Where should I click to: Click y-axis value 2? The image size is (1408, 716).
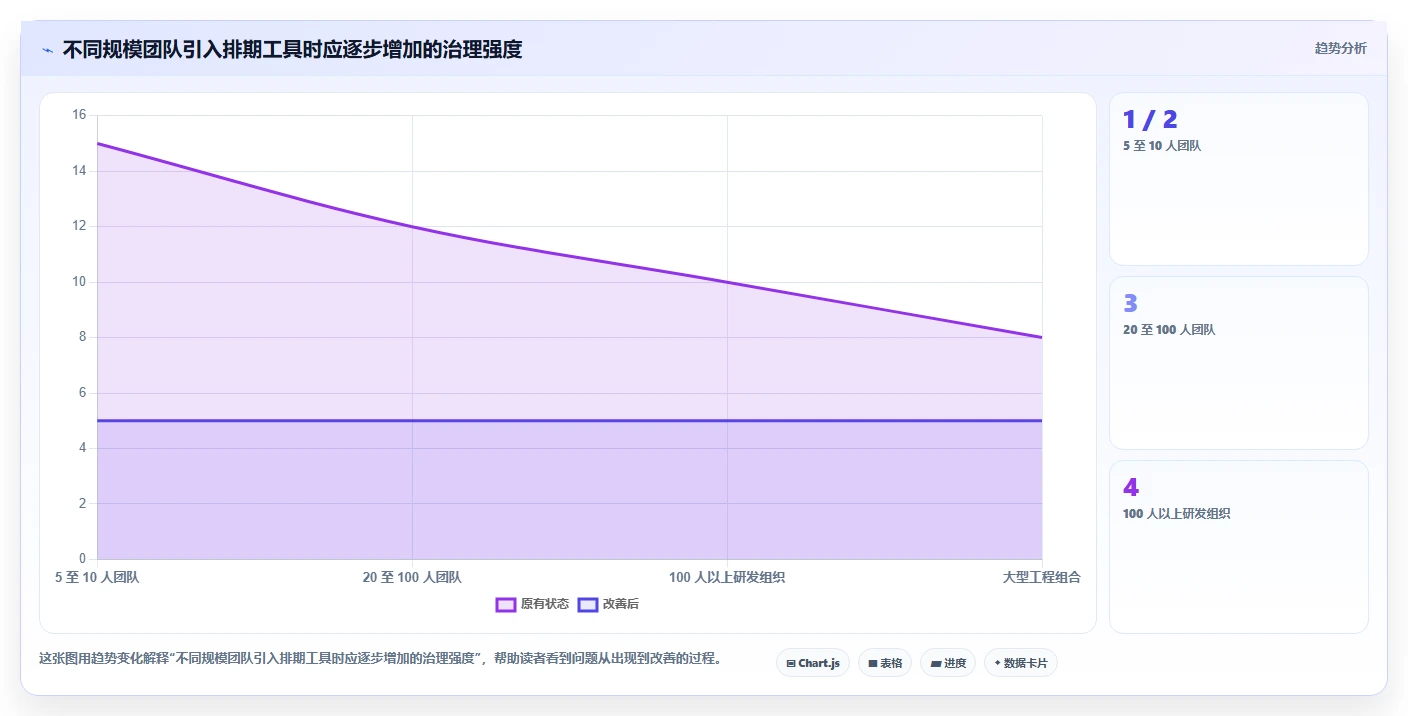[x=83, y=503]
